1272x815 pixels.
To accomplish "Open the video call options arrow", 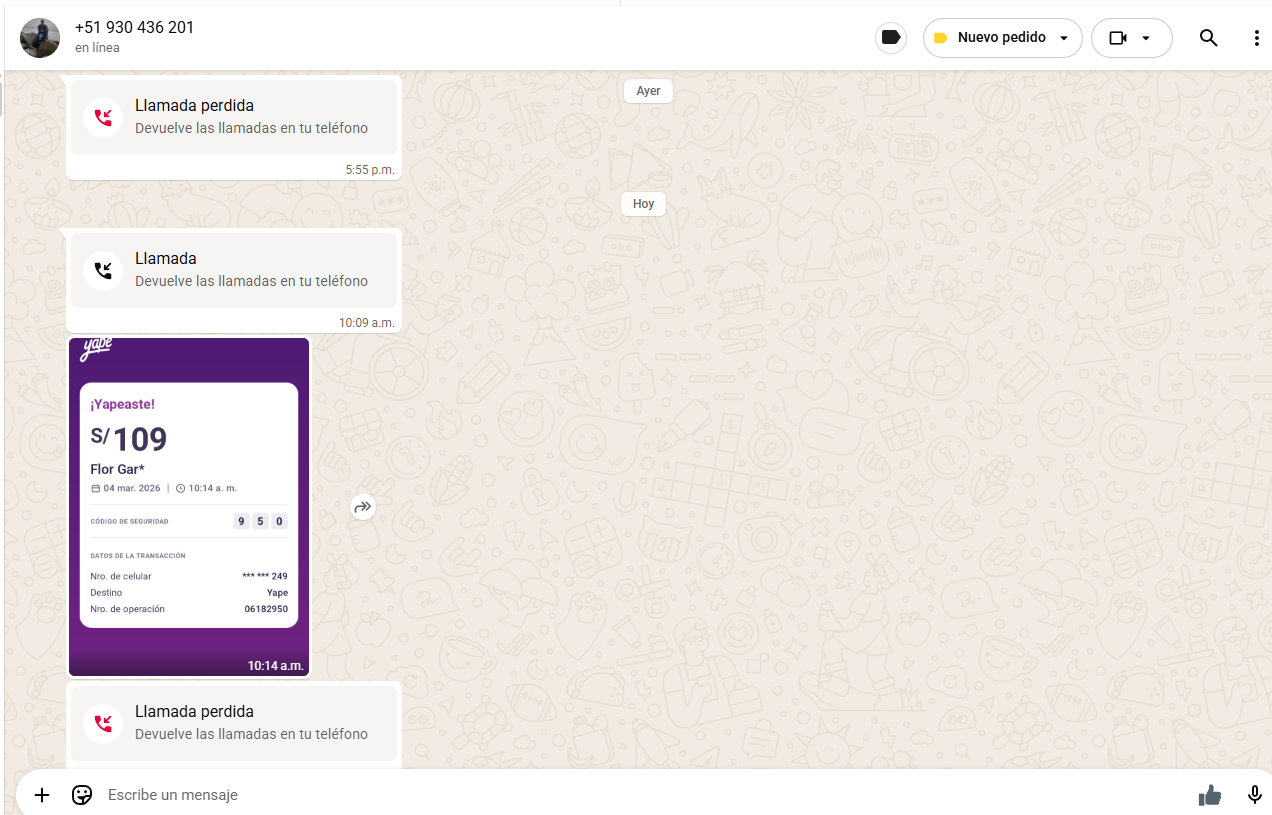I will pyautogui.click(x=1146, y=38).
